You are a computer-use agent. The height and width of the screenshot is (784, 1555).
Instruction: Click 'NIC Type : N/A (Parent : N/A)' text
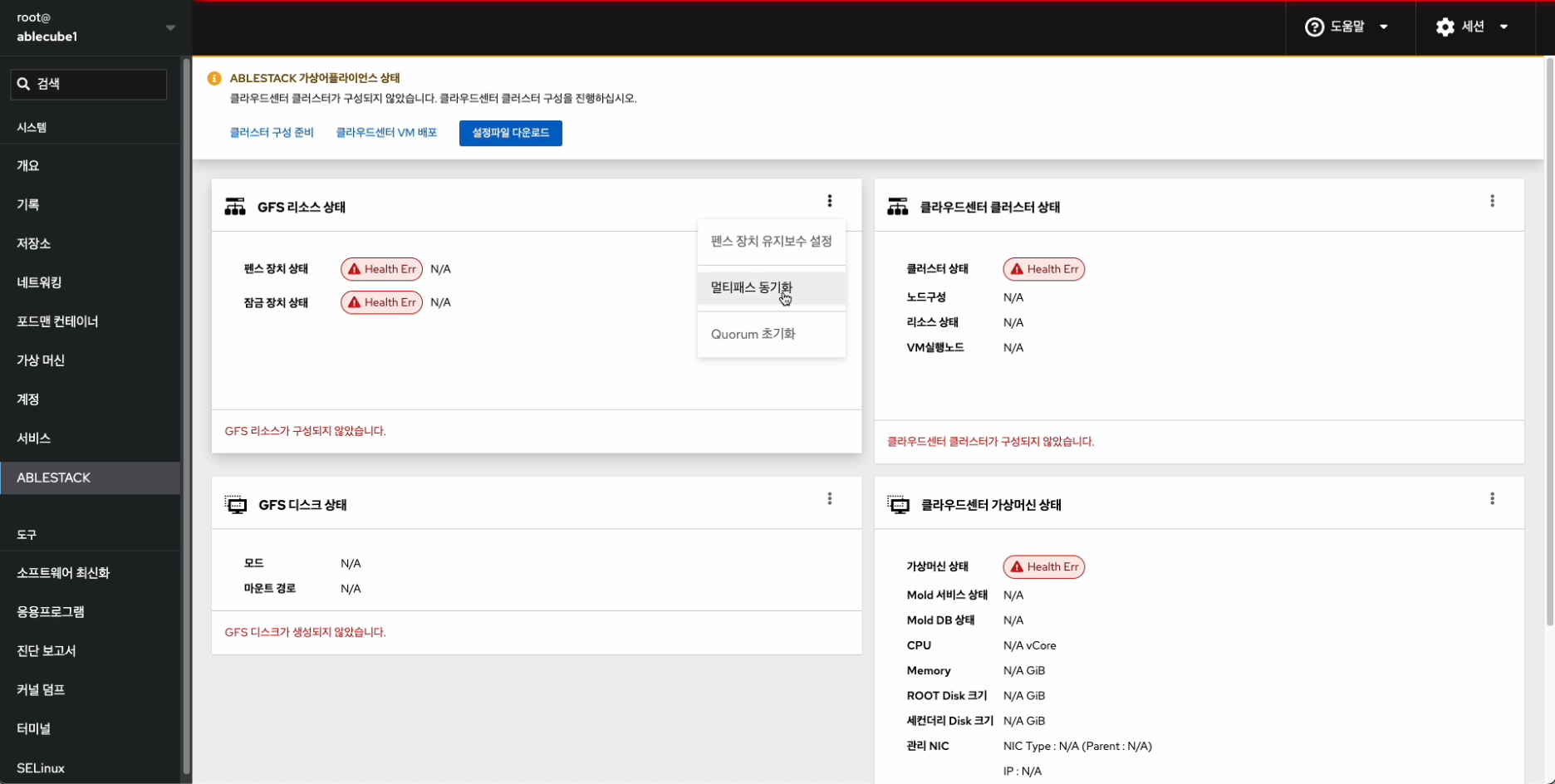1077,746
